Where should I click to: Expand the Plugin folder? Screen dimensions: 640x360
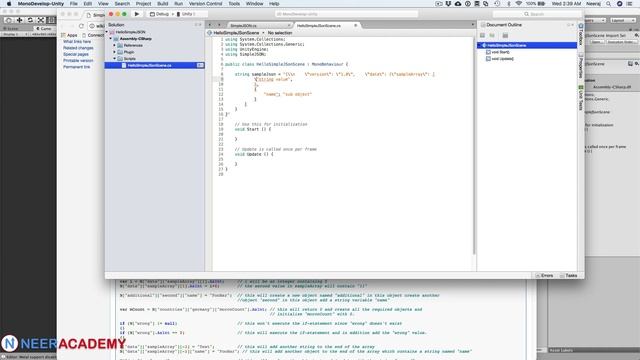pos(115,52)
